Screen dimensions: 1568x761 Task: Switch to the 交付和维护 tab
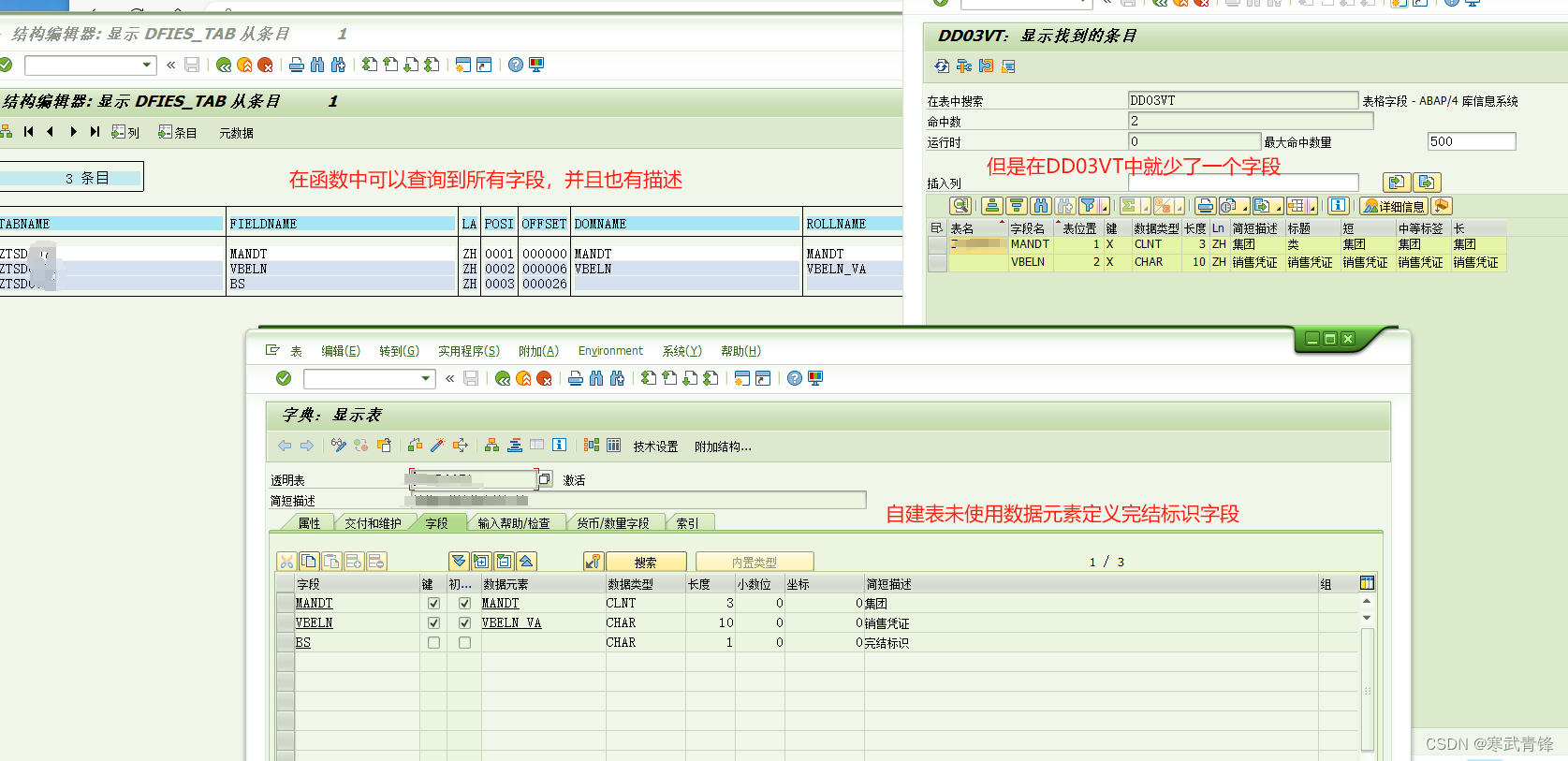click(x=373, y=523)
